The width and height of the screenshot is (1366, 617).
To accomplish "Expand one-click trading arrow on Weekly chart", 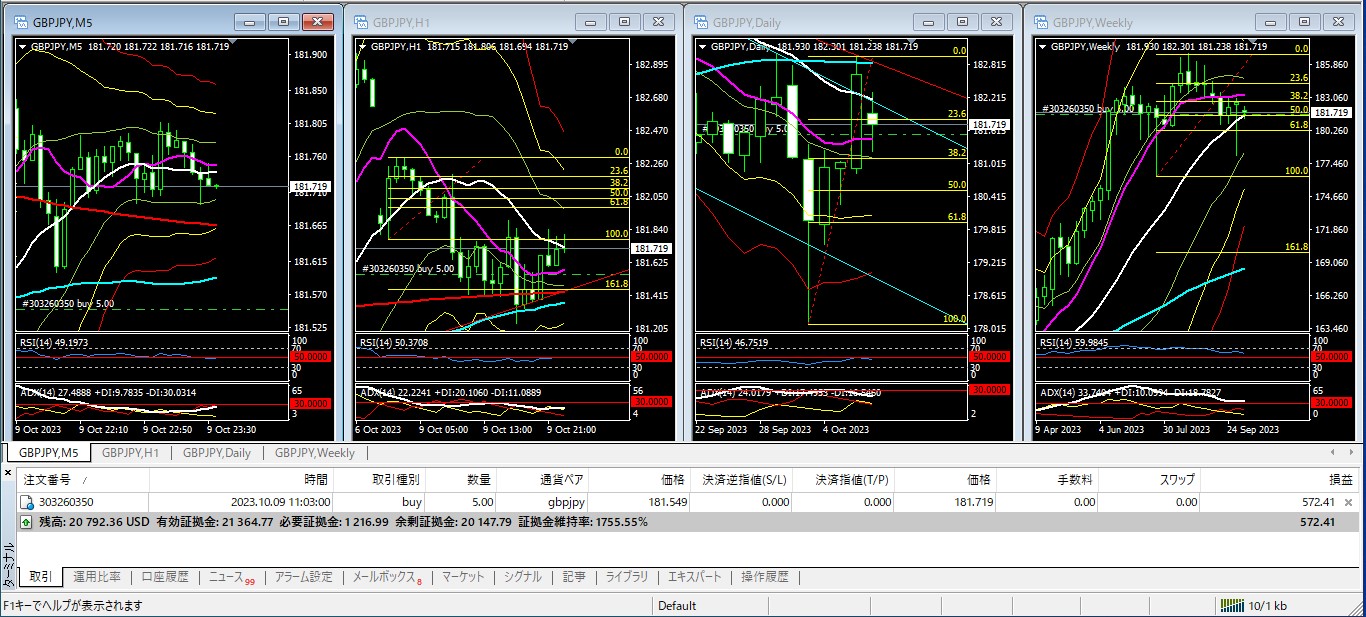I will [x=1044, y=46].
